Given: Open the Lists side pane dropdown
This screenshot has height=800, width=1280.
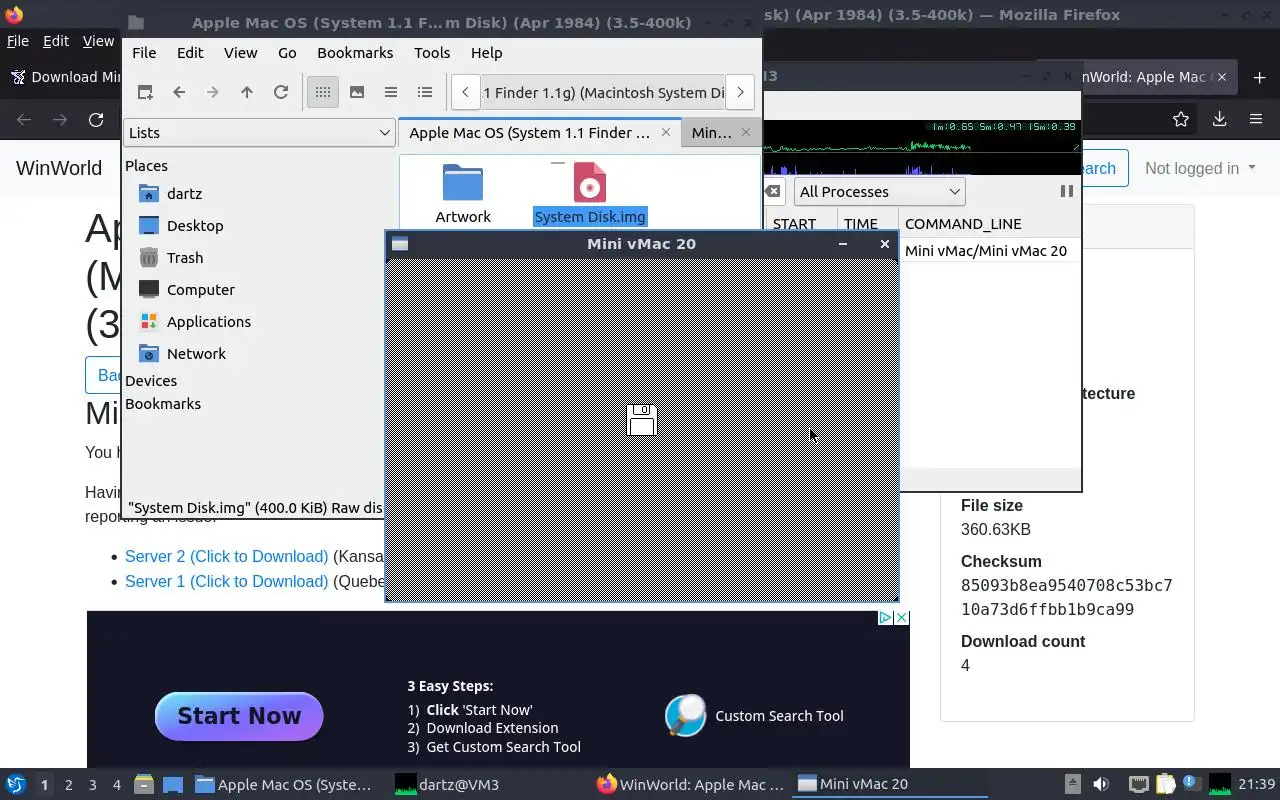Looking at the screenshot, I should pyautogui.click(x=259, y=132).
